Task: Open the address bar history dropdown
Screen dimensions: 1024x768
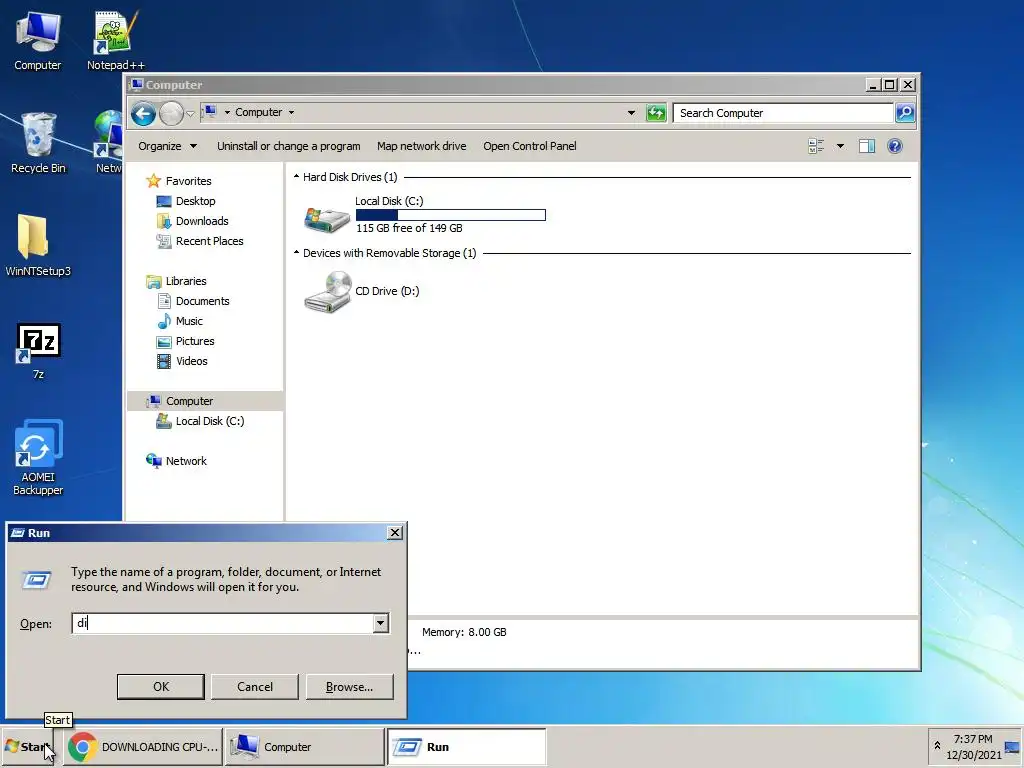Action: click(x=631, y=113)
